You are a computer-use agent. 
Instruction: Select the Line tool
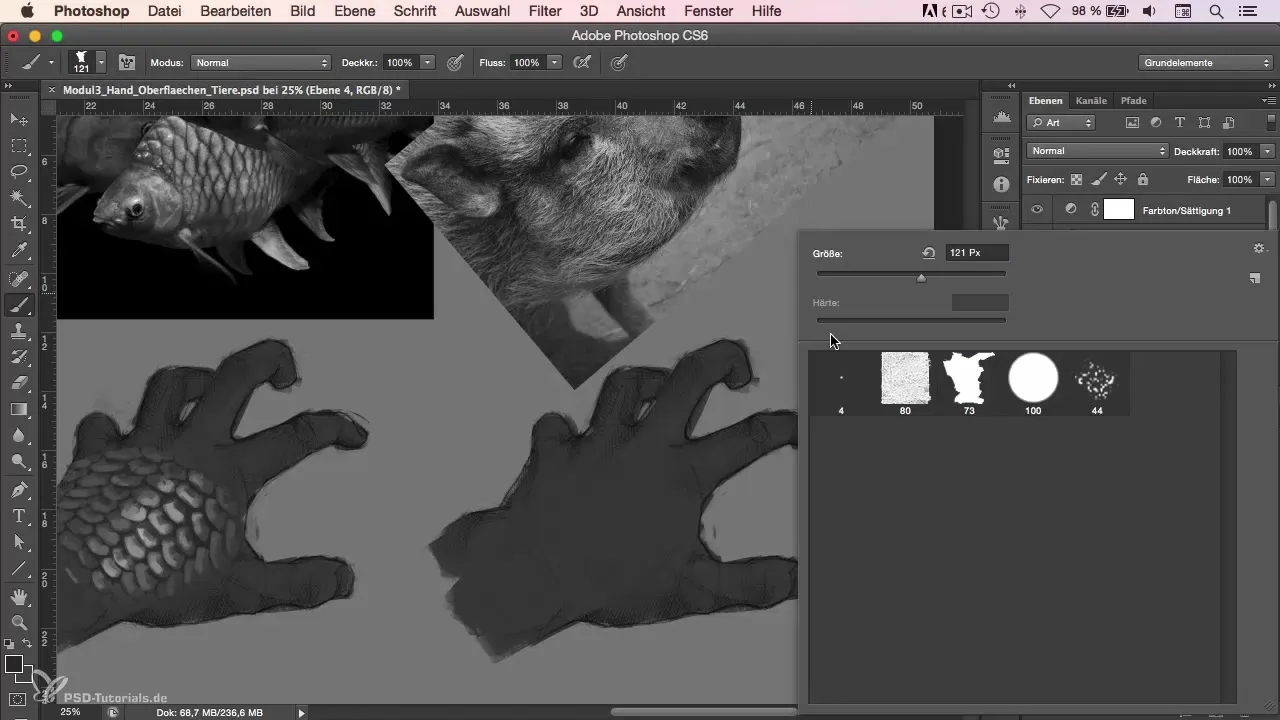[x=19, y=569]
